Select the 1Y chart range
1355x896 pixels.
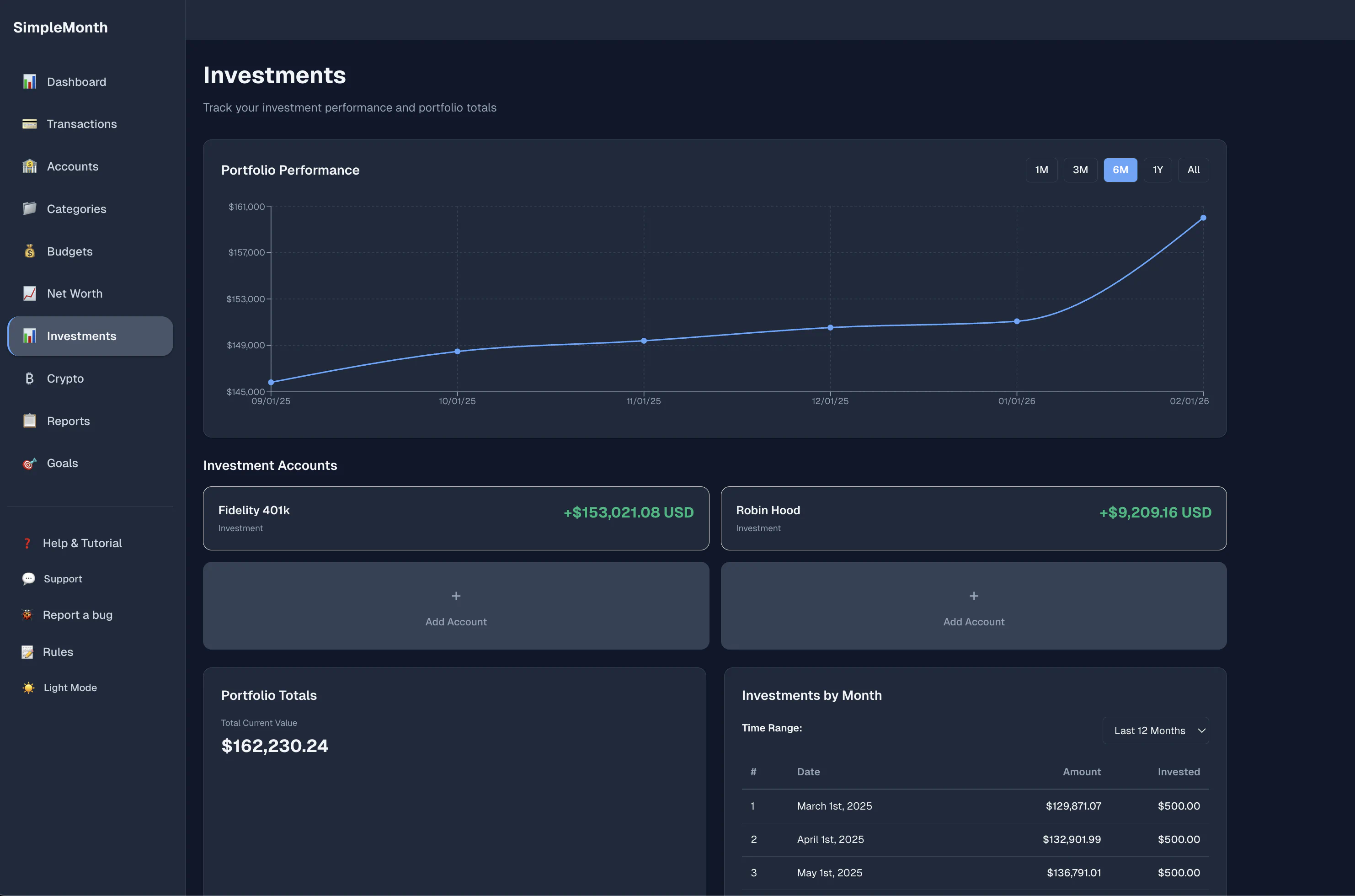(x=1157, y=170)
